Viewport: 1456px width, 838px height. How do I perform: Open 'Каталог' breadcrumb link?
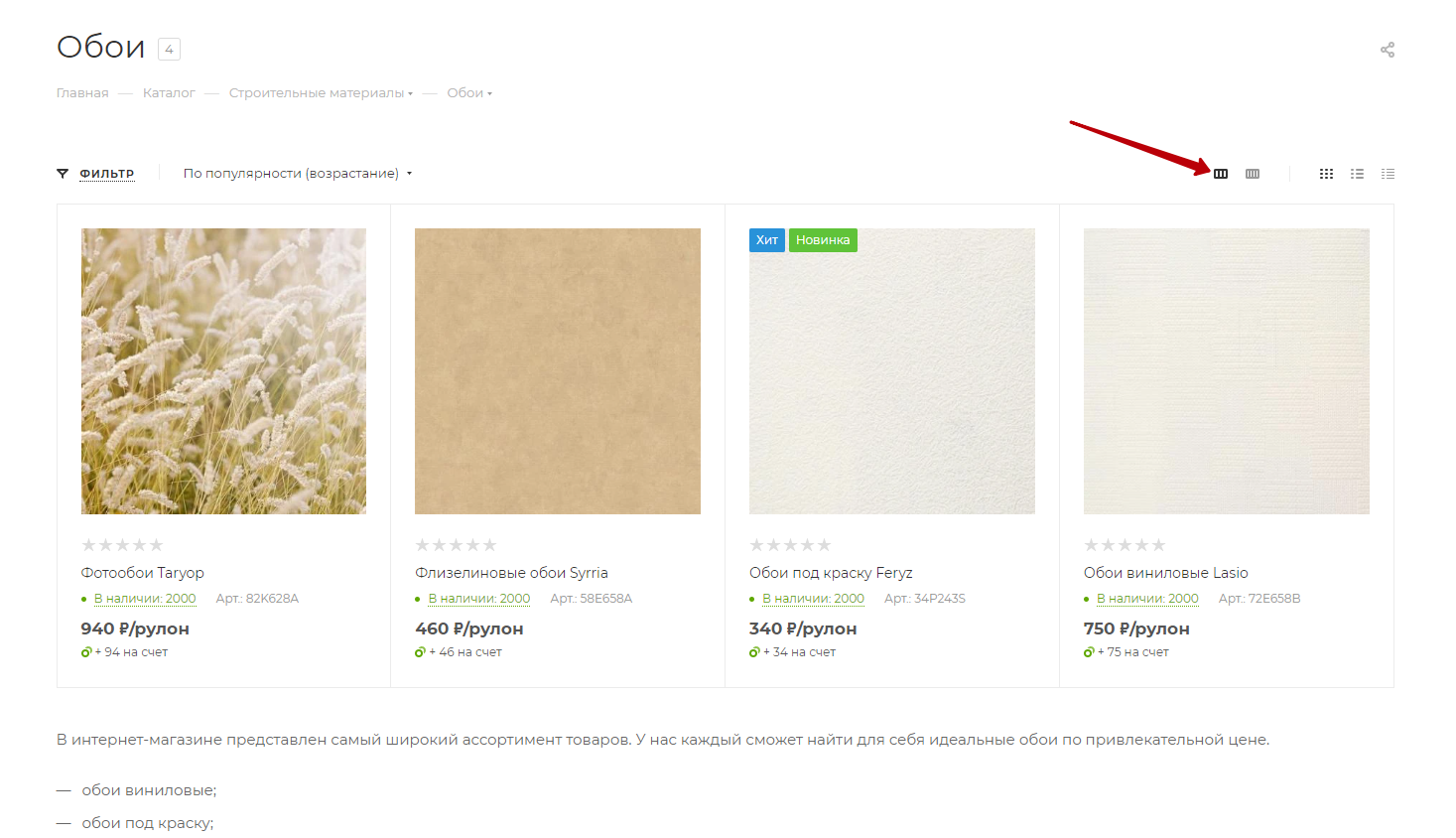(169, 93)
